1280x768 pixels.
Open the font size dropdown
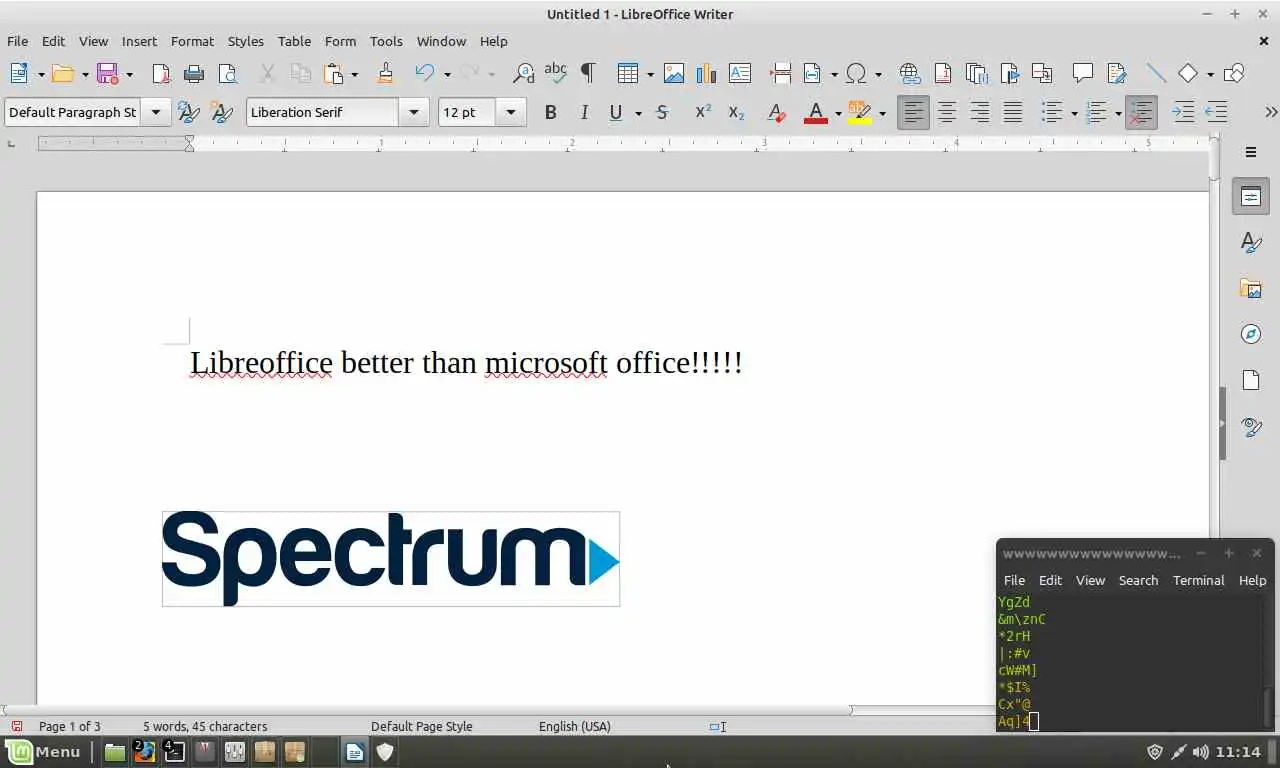(511, 112)
